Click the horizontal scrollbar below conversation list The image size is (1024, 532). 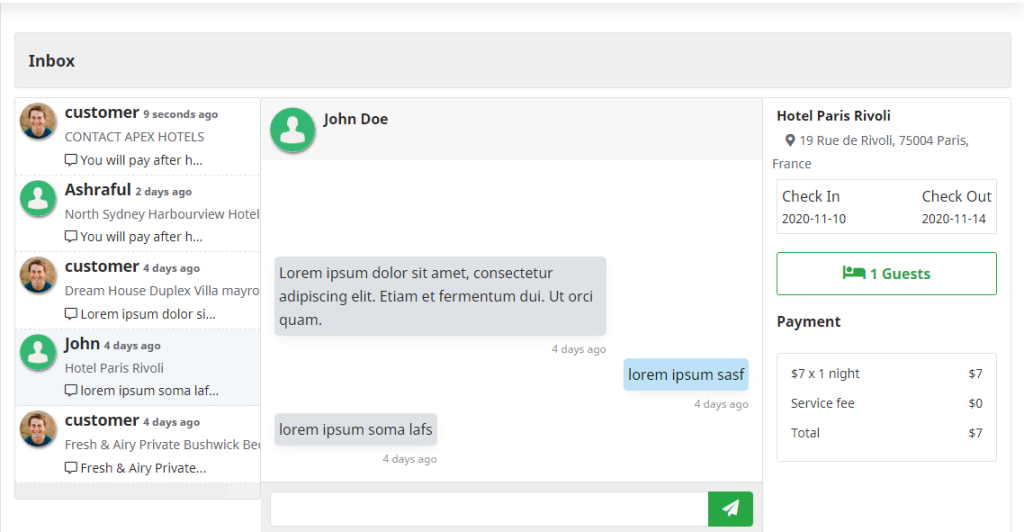(x=122, y=492)
